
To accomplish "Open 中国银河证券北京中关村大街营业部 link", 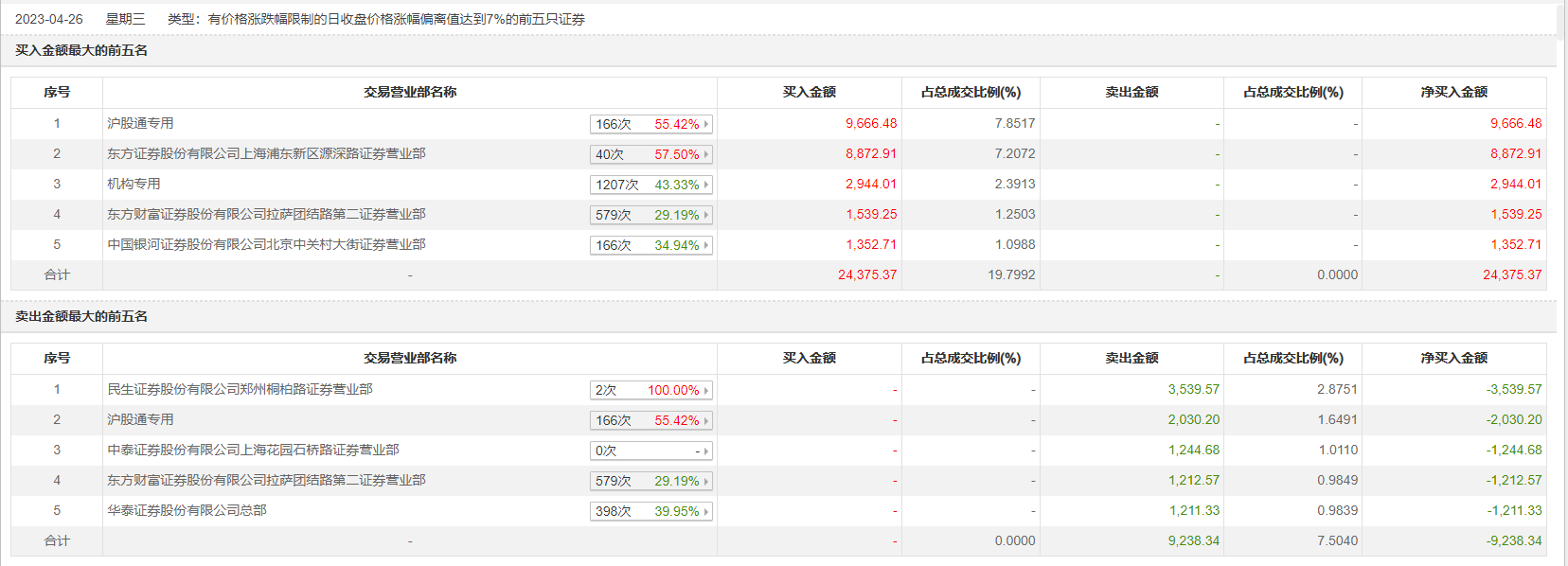I will pyautogui.click(x=266, y=244).
